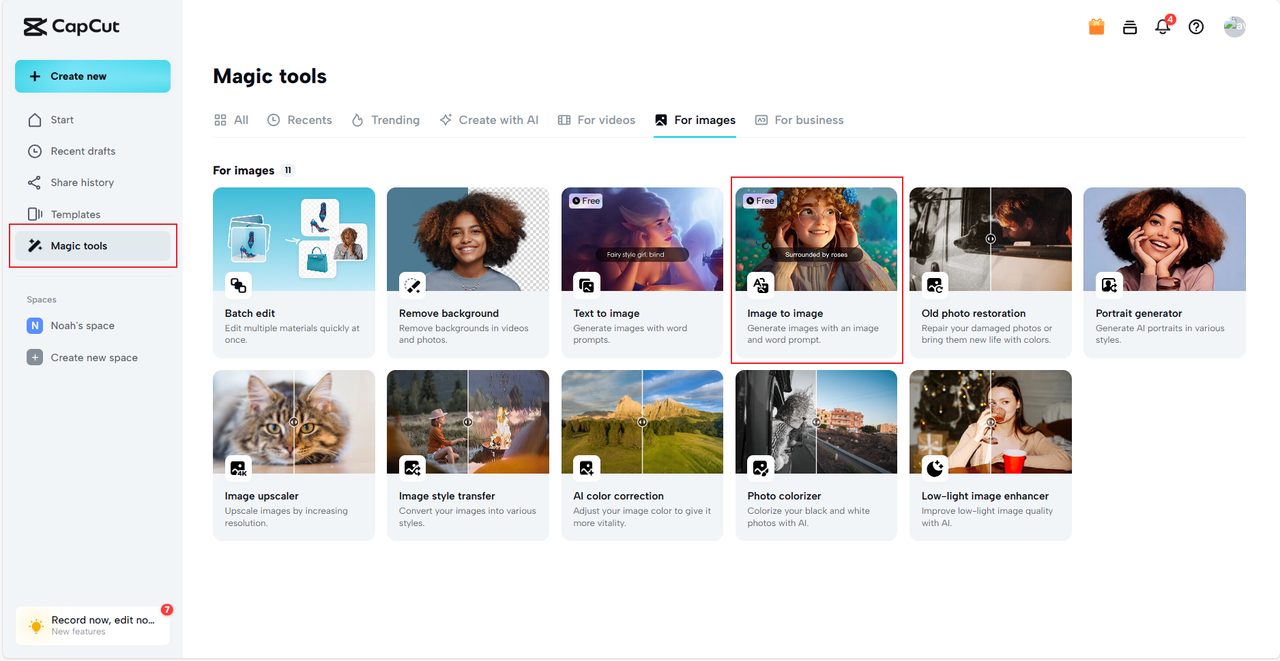The height and width of the screenshot is (661, 1280).
Task: Click the lightbulb icon in features banner
Action: coord(36,626)
